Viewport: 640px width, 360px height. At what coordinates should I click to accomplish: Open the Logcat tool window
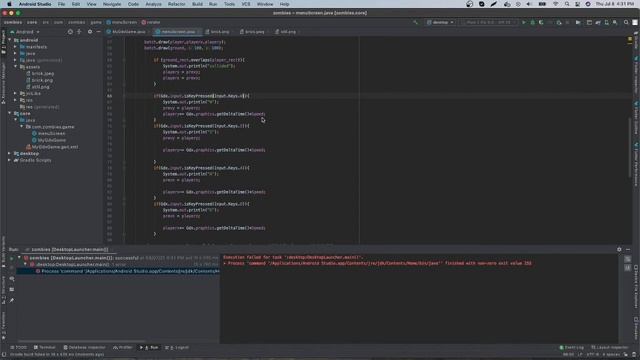(x=177, y=347)
